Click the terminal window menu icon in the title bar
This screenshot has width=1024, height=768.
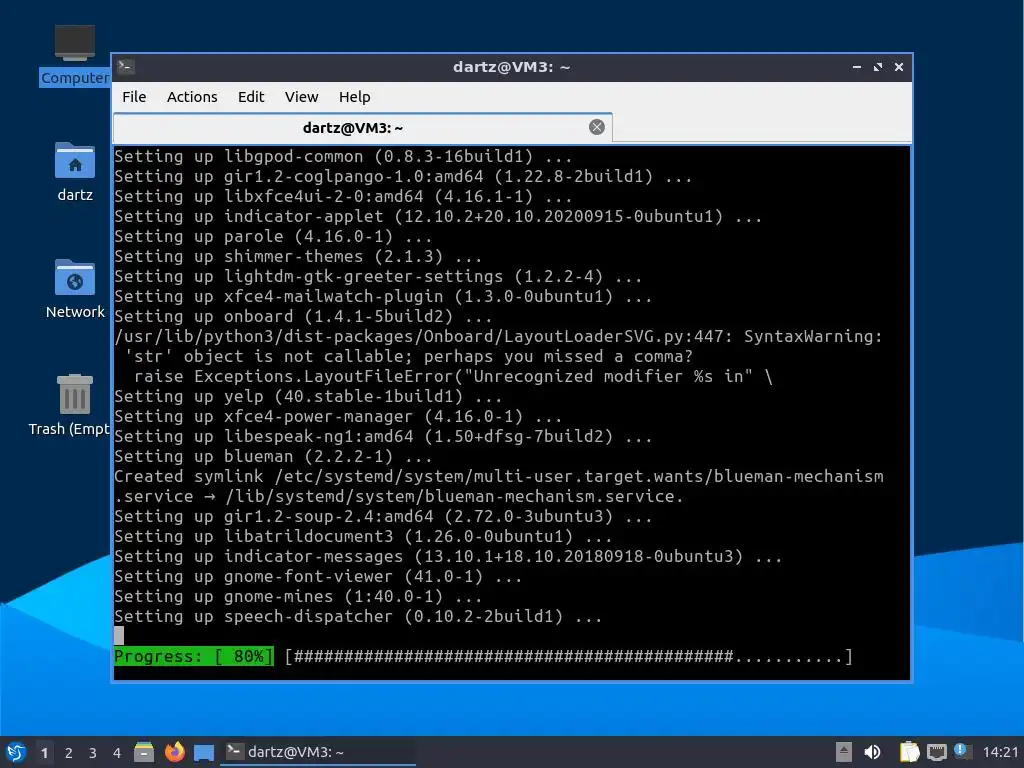point(126,67)
